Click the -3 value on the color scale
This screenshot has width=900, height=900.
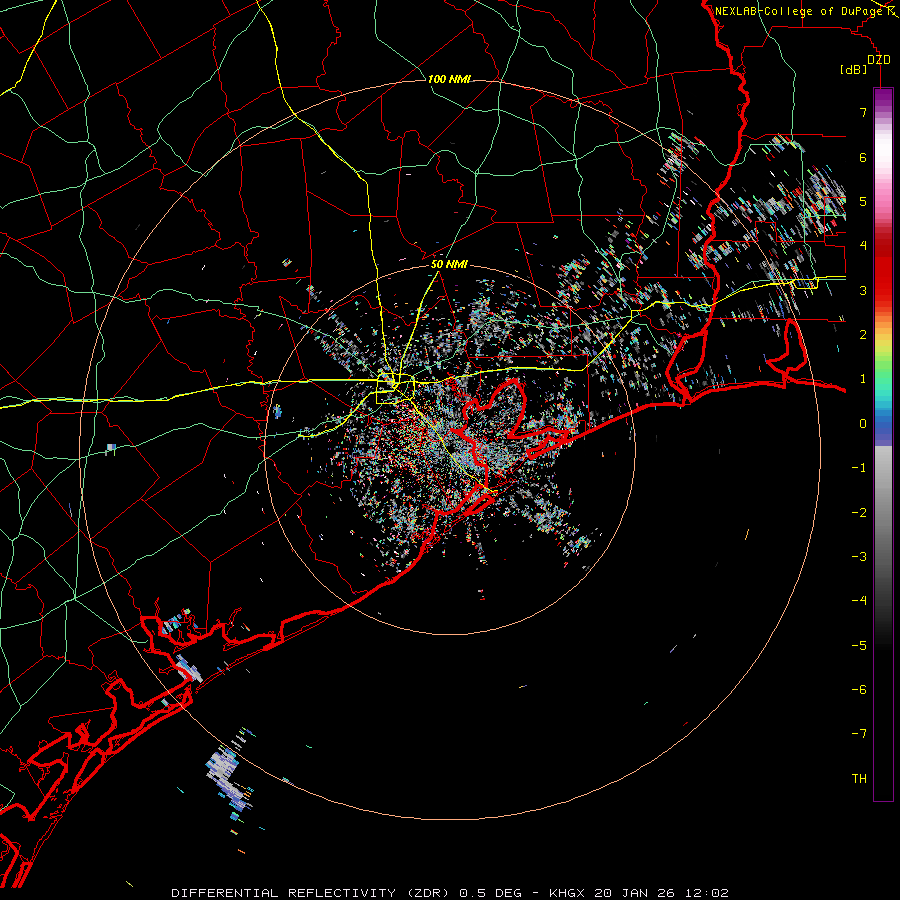[859, 557]
